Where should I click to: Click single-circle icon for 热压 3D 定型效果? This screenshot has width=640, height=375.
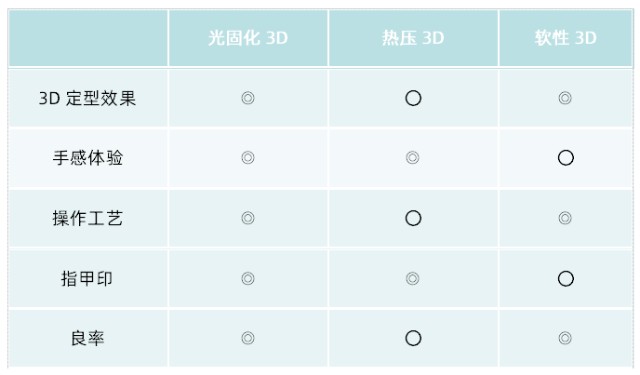(413, 98)
